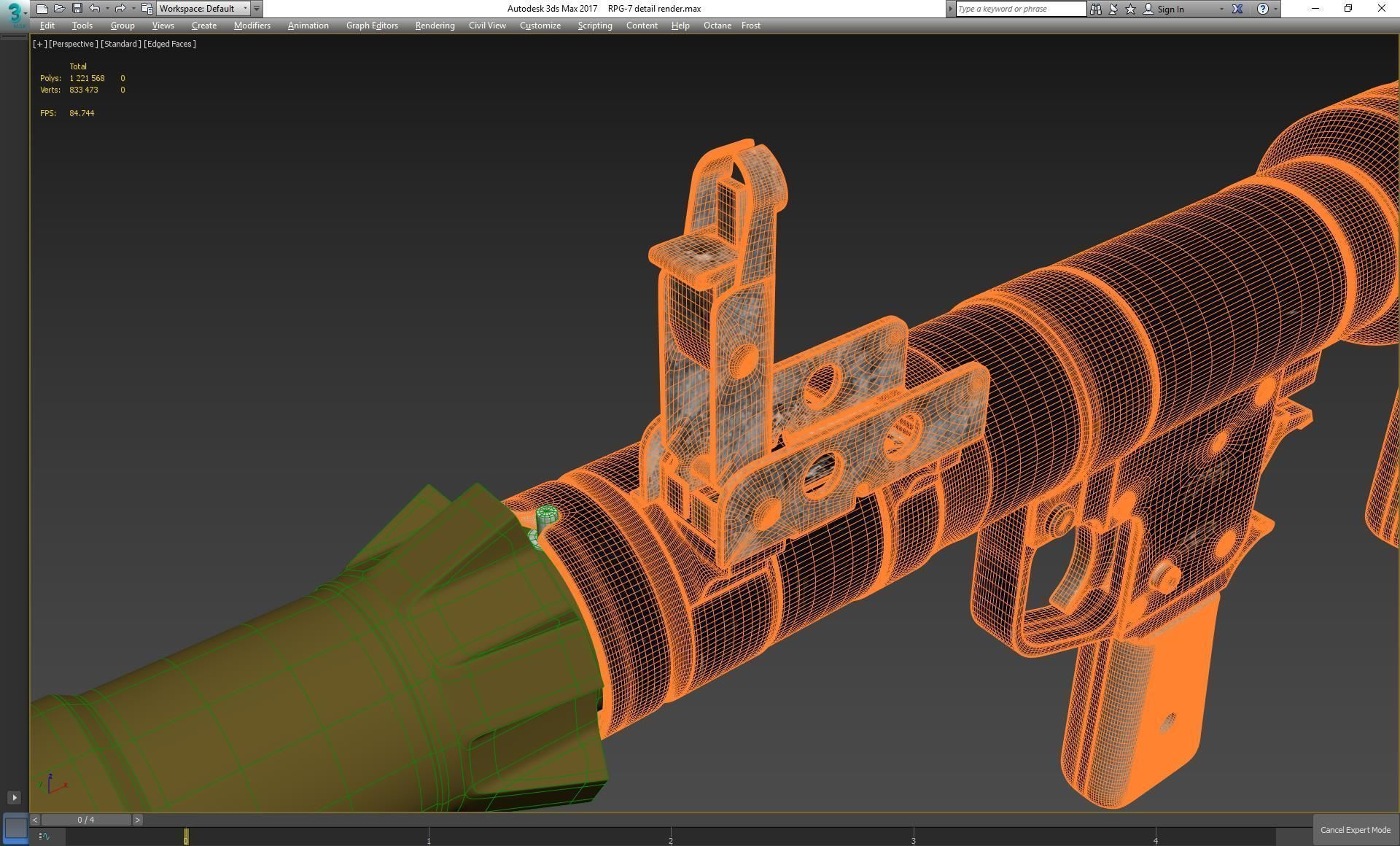Open the Workspace: Default dropdown
Screen dimensions: 1400x846
pyautogui.click(x=203, y=9)
